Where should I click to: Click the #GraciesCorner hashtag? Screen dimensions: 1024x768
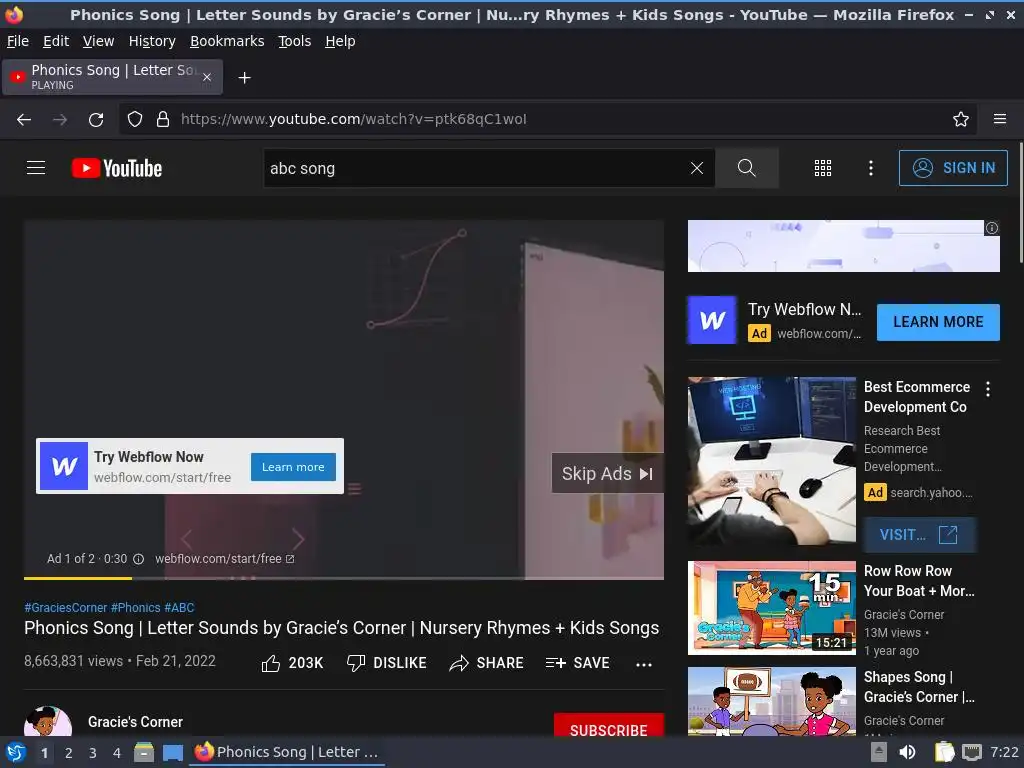click(66, 607)
